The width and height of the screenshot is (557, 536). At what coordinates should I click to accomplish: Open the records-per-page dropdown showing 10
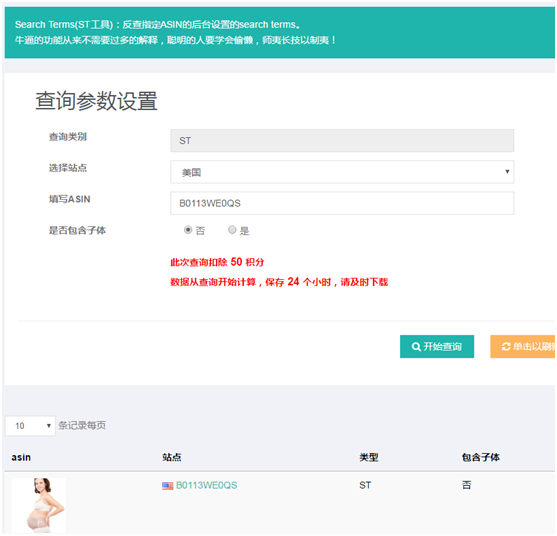pos(30,426)
